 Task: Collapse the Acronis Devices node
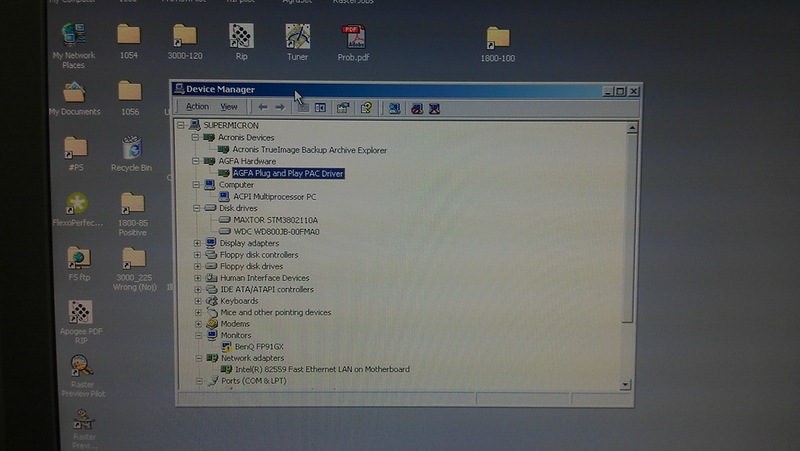coord(195,137)
